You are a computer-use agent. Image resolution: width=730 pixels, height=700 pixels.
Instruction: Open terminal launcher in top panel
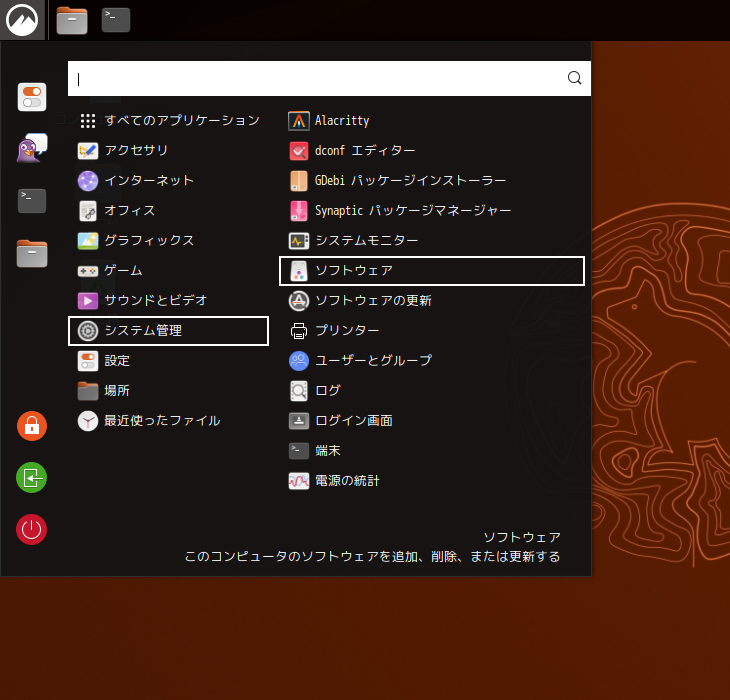coord(116,20)
